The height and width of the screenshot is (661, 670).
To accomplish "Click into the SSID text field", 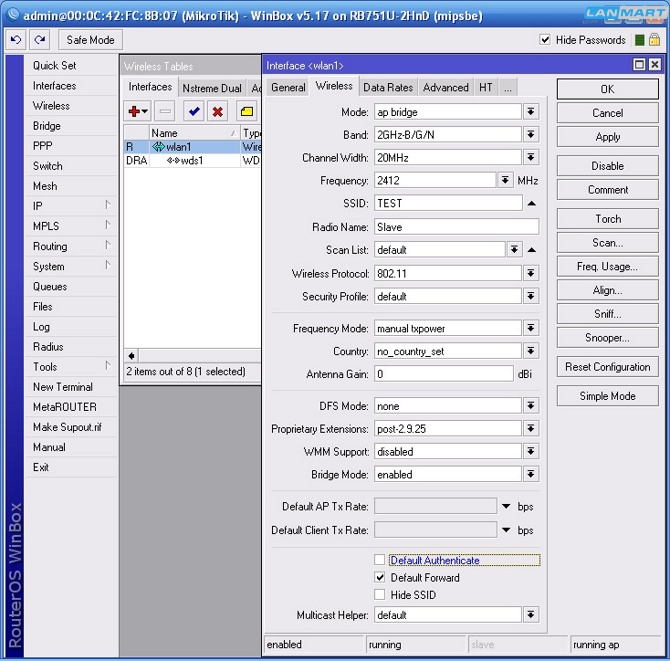I will [447, 203].
